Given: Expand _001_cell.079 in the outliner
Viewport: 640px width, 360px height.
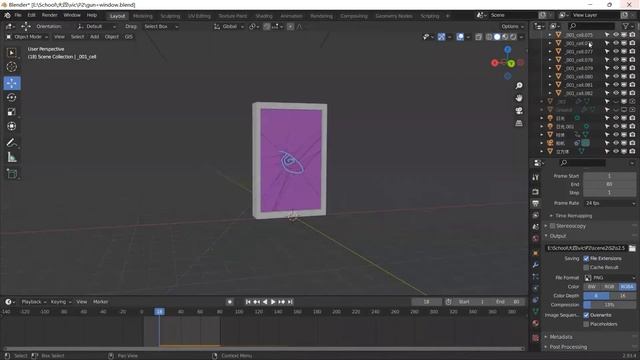Looking at the screenshot, I should coord(550,68).
